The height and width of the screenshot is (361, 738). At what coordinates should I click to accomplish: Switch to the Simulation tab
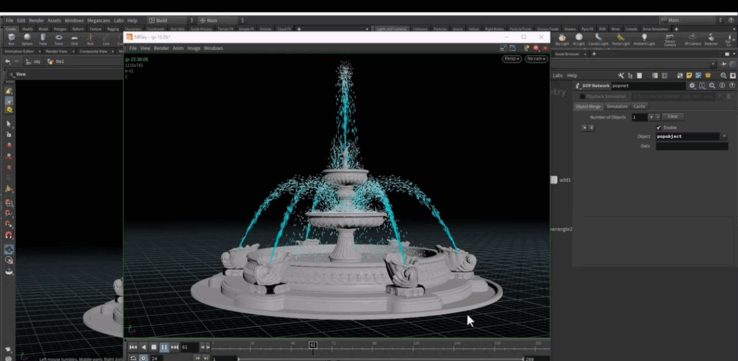617,106
